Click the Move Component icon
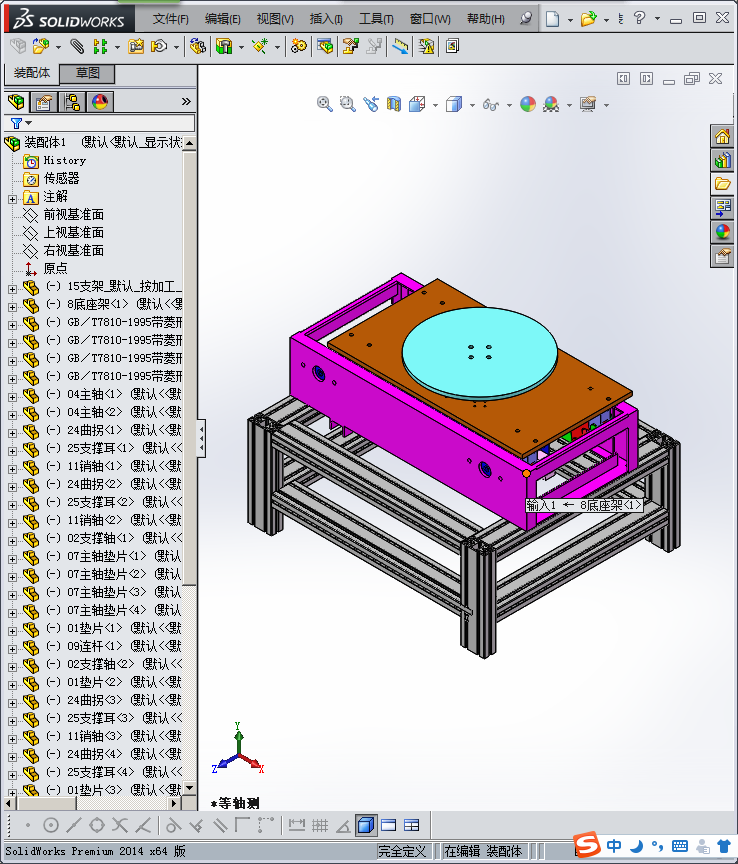Screen dimensions: 738x864 coord(160,46)
